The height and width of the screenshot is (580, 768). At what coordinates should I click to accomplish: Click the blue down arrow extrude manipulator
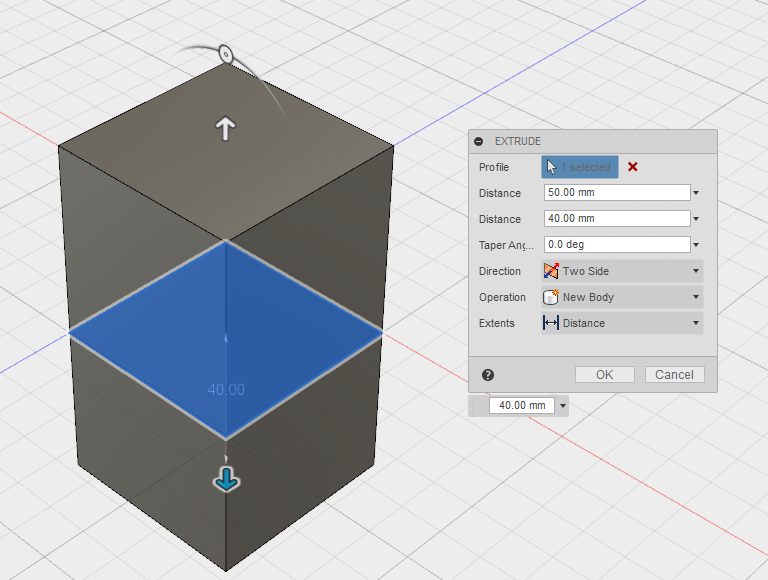pos(226,479)
